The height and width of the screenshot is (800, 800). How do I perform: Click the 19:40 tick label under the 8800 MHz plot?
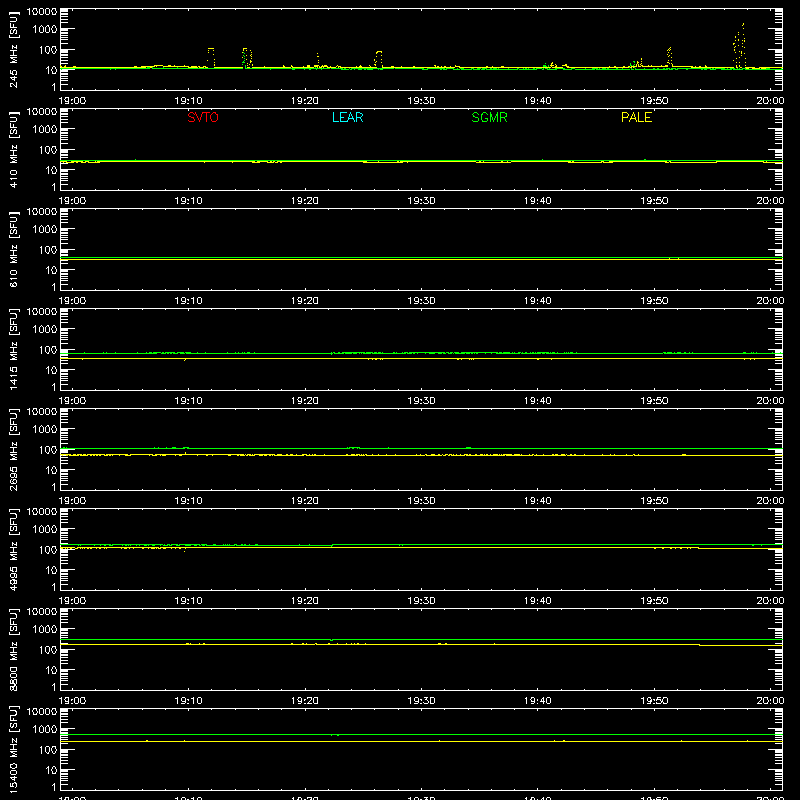click(x=537, y=701)
